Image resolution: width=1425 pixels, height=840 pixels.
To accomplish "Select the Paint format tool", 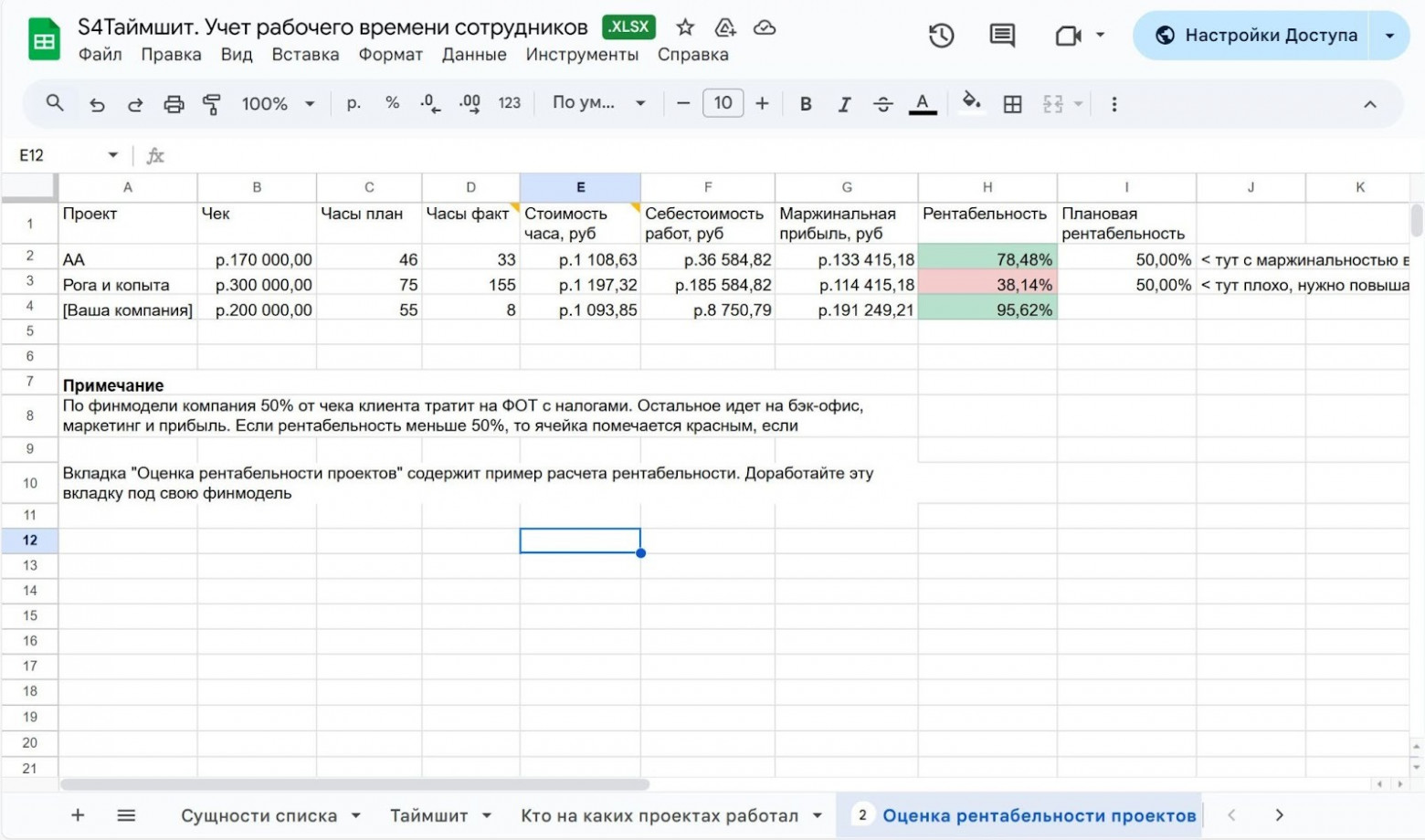I will click(211, 103).
